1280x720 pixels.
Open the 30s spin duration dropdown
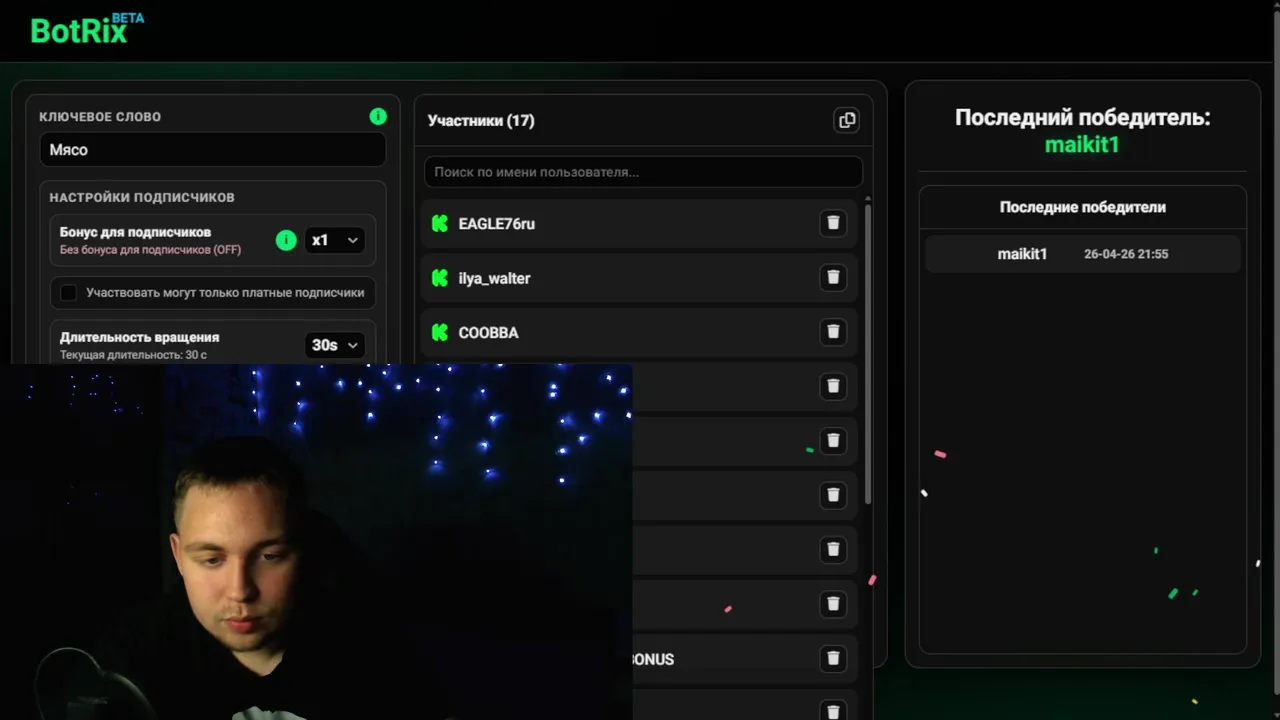(x=334, y=345)
